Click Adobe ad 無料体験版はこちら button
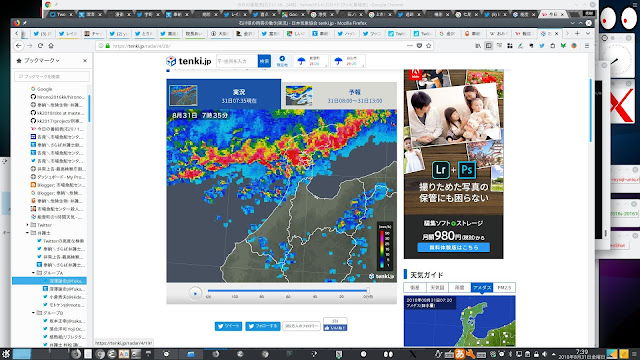This screenshot has width=640, height=360. click(x=453, y=247)
